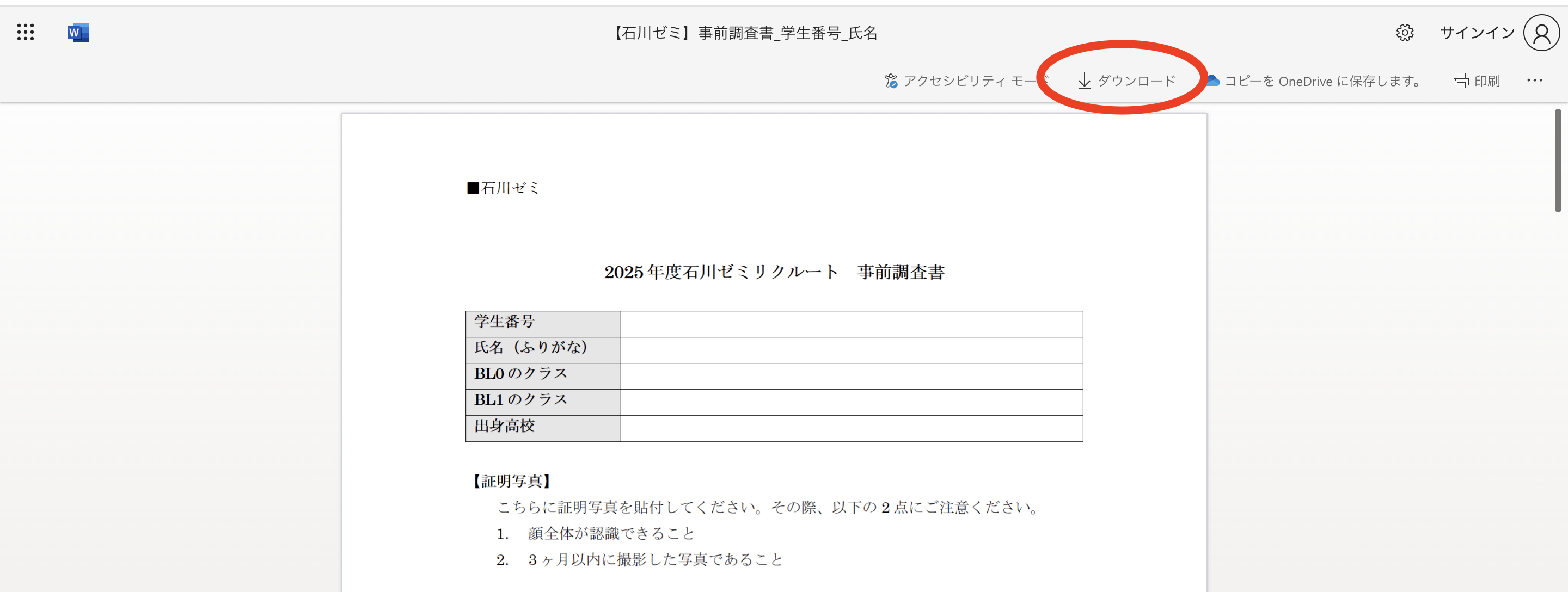1568x592 pixels.
Task: Click the user account avatar icon
Action: pos(1541,33)
